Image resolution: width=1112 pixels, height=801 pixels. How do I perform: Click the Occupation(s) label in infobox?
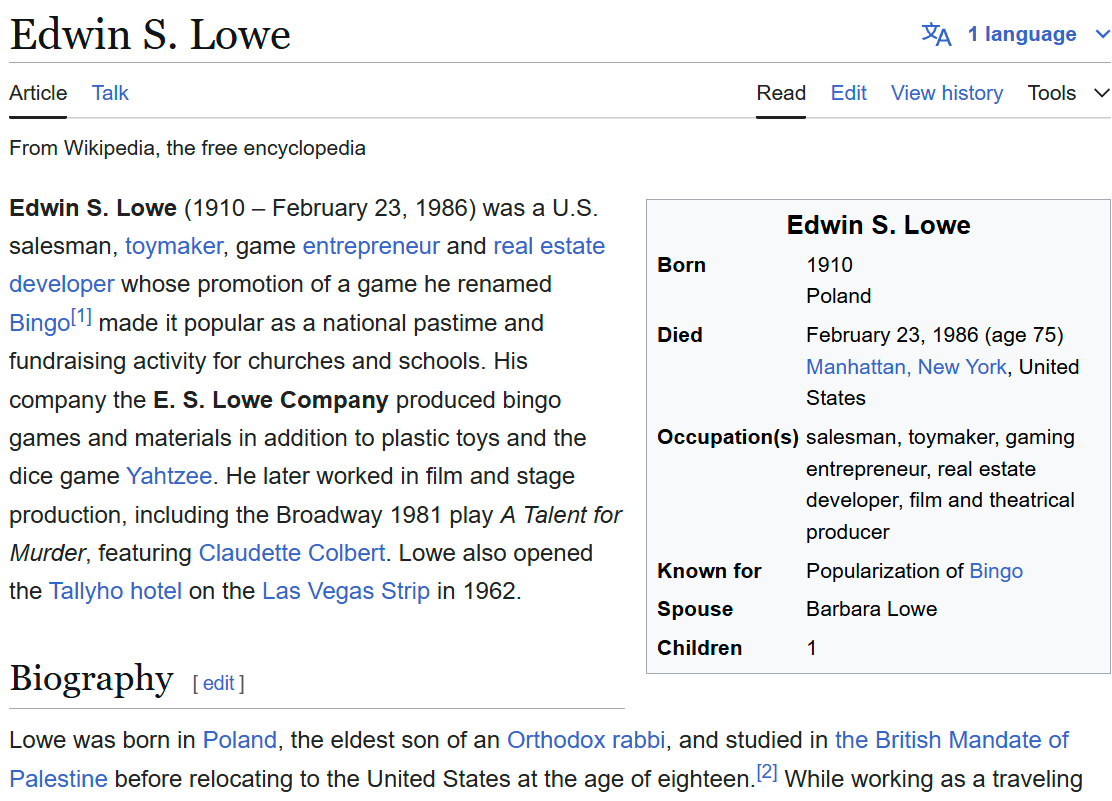[x=728, y=437]
